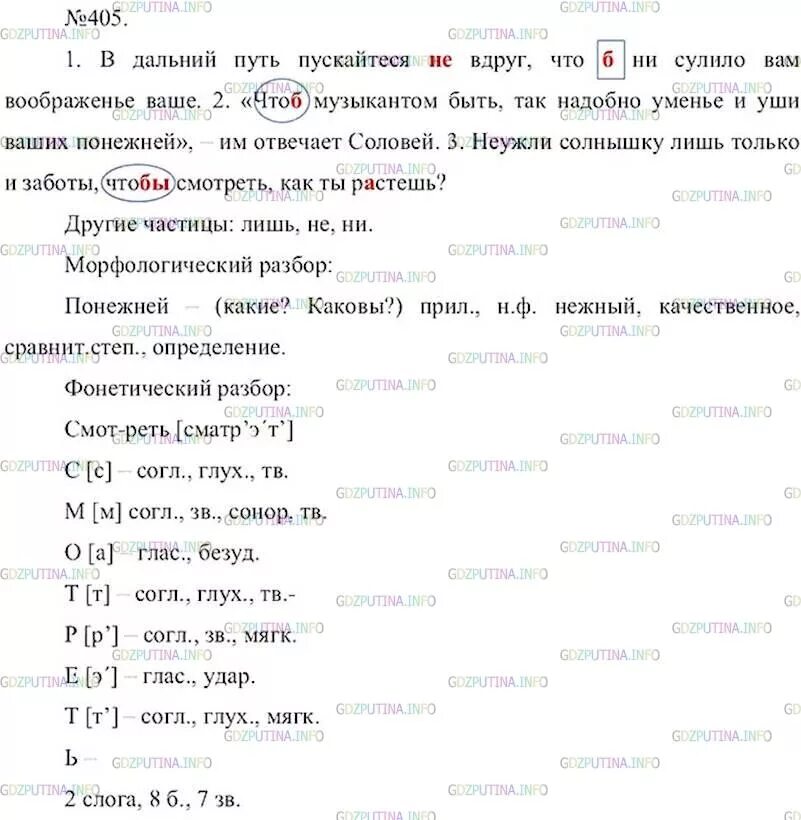Click the line 'С [с] – согл., глух., тв.'
801x820 pixels.
(x=176, y=471)
